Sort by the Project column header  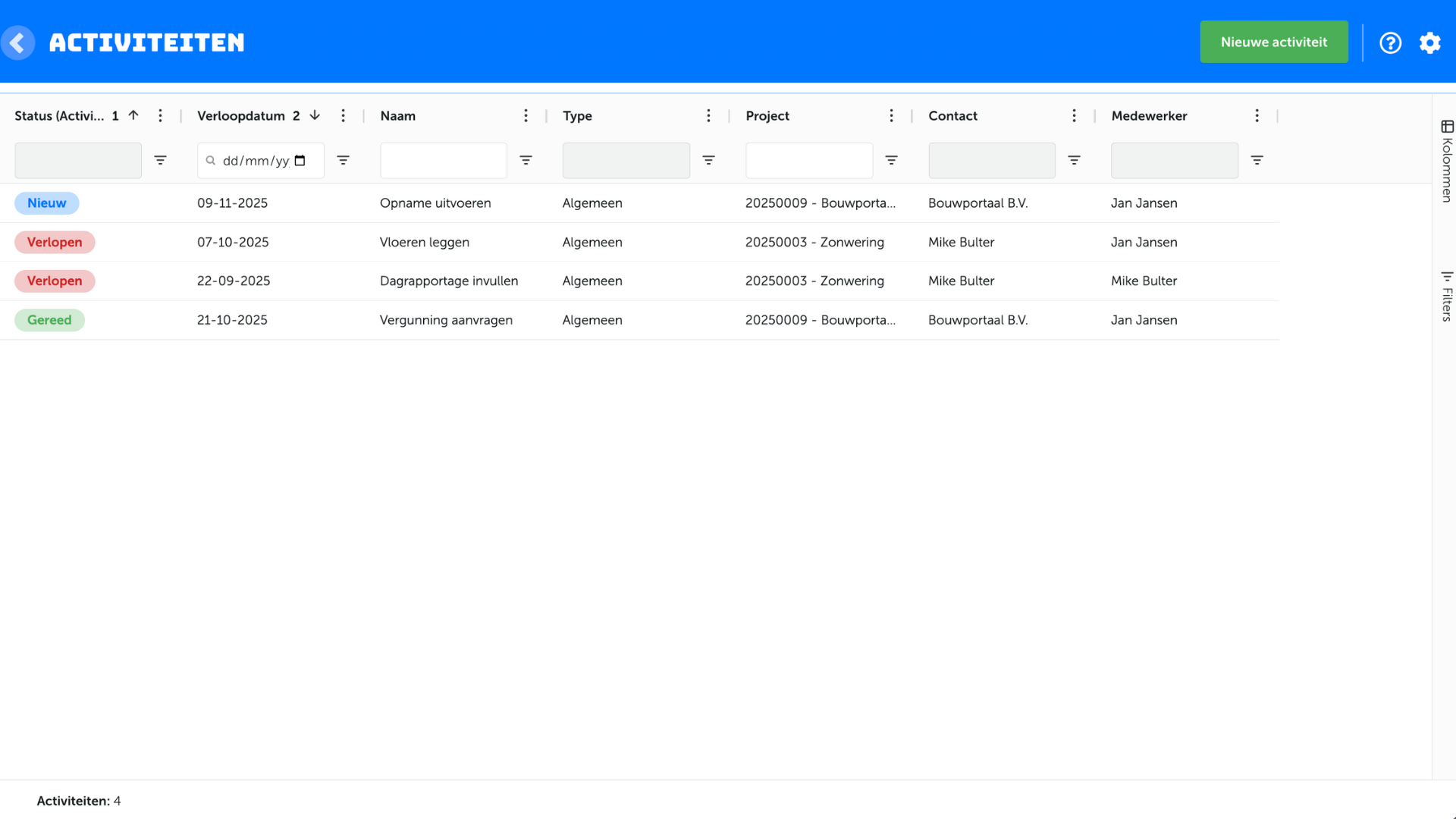(767, 115)
